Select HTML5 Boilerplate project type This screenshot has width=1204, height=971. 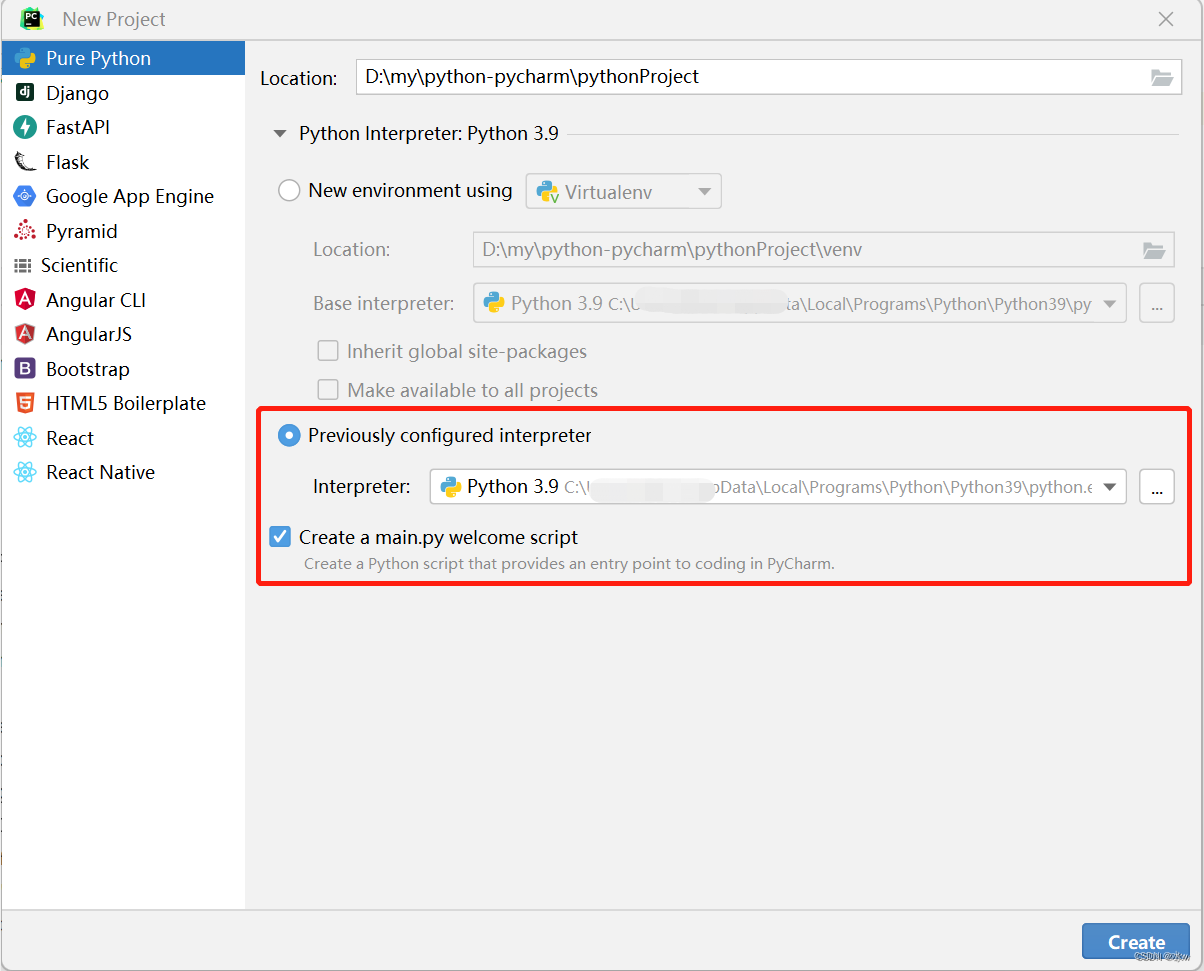pos(123,403)
